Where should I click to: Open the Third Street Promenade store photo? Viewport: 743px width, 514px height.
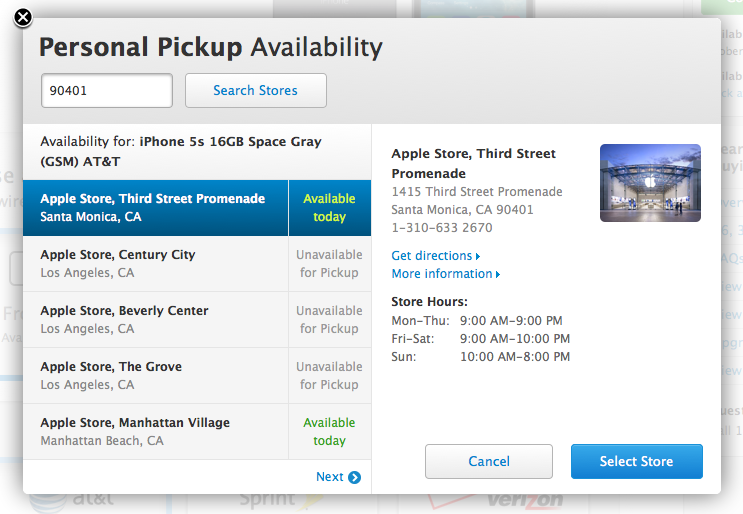coord(650,183)
